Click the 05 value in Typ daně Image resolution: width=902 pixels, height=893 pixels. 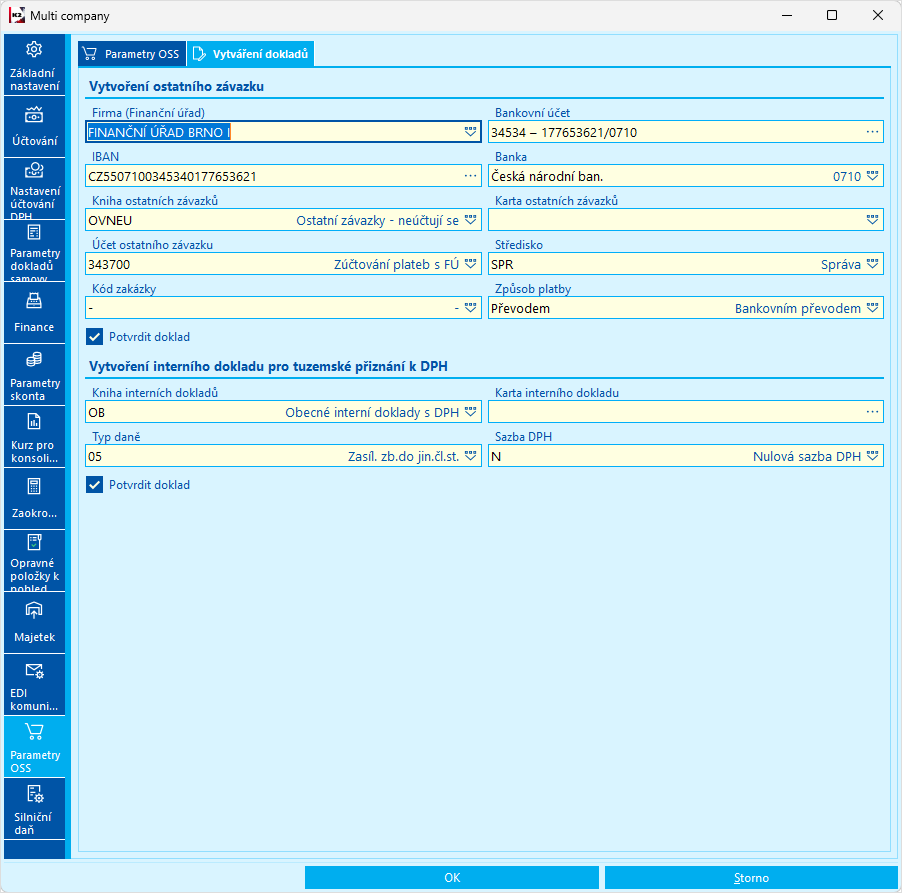95,457
